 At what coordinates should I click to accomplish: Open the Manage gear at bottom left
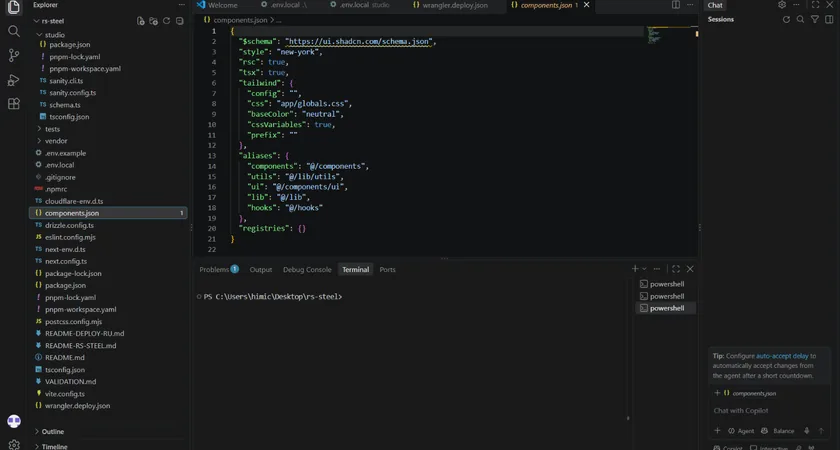click(x=14, y=444)
